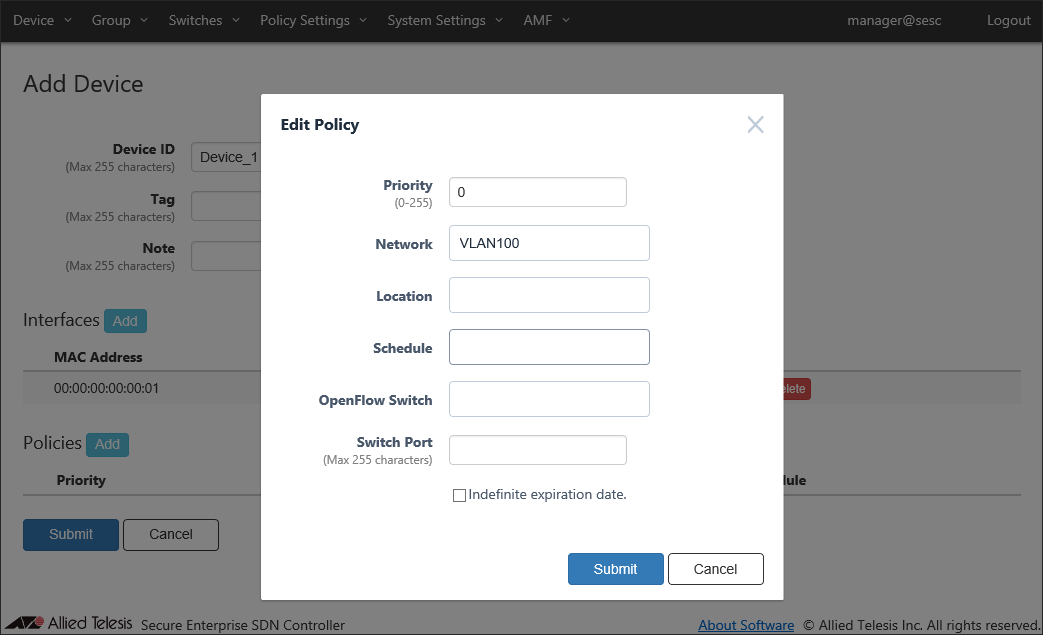Viewport: 1043px width, 635px height.
Task: Click the Logout link
Action: [1008, 20]
